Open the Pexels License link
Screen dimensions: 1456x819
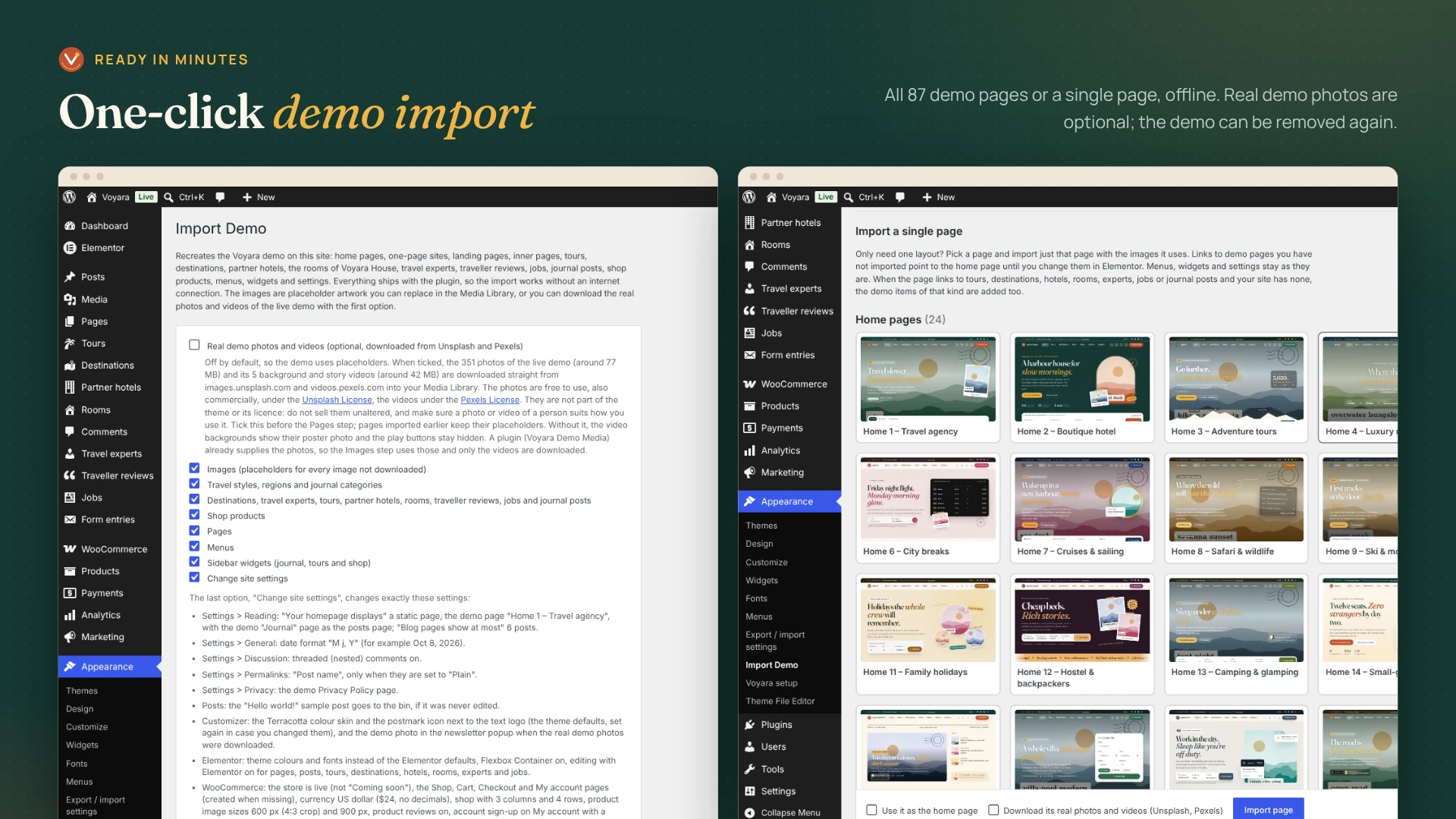tap(490, 400)
